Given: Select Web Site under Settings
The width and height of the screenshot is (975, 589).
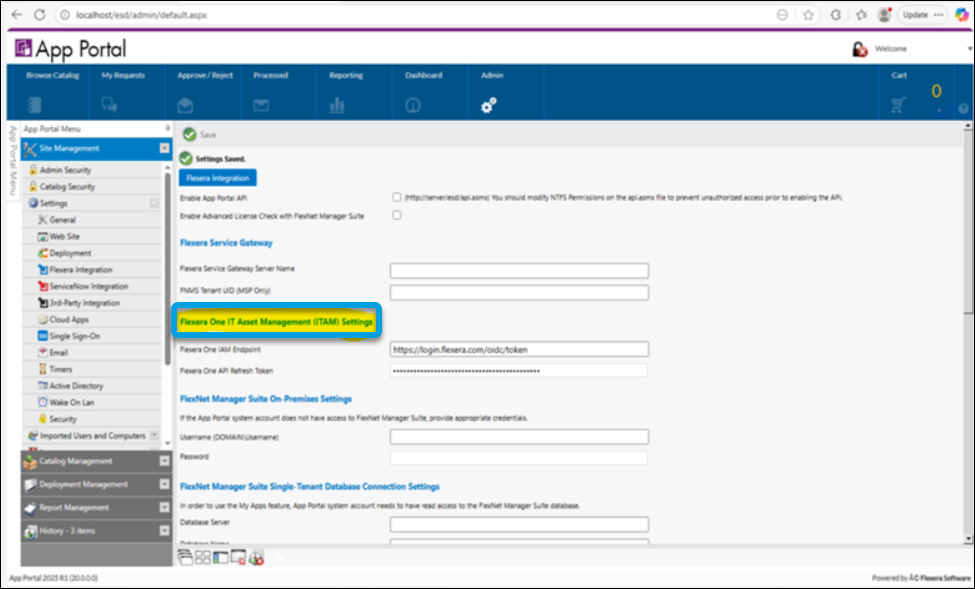Looking at the screenshot, I should (65, 236).
